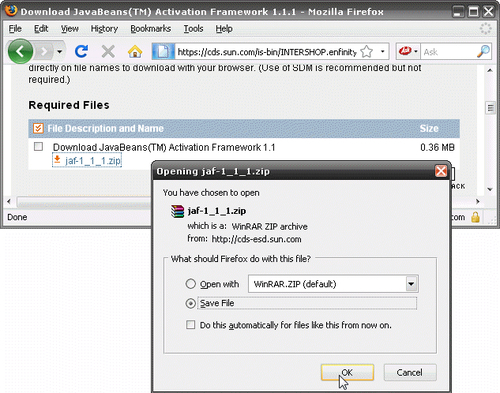Click the throbber activity icon beside menu bar
Screen dimensions: 500x393
[486, 29]
